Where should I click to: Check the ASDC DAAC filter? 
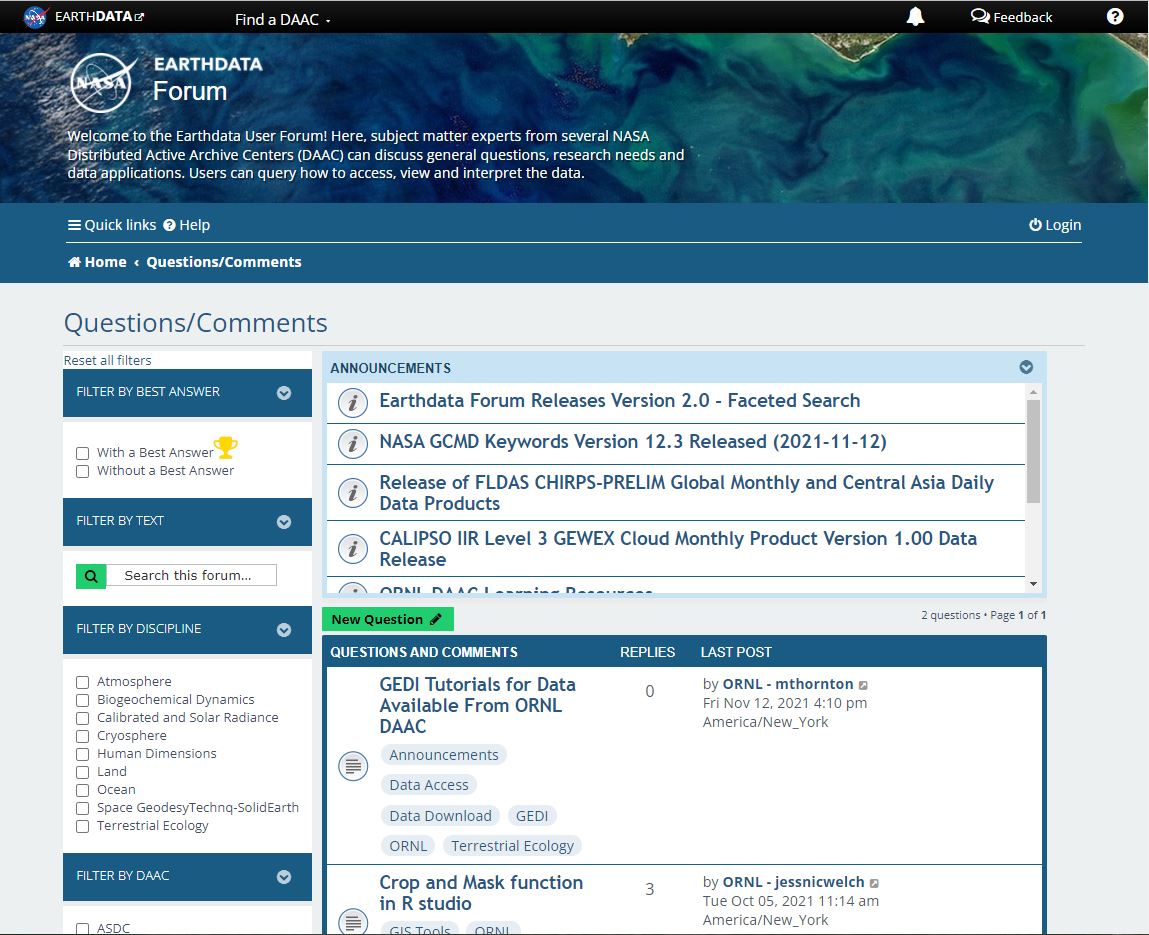[x=83, y=928]
